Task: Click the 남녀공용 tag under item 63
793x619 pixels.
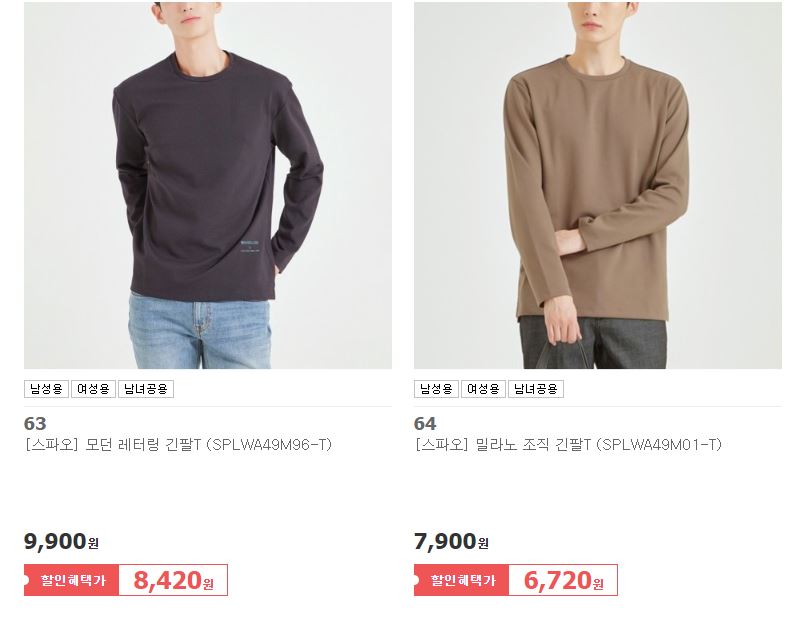Action: [x=146, y=389]
